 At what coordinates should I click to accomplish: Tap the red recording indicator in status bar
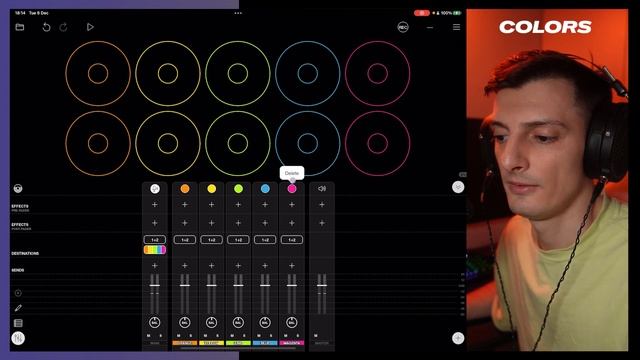(x=421, y=13)
